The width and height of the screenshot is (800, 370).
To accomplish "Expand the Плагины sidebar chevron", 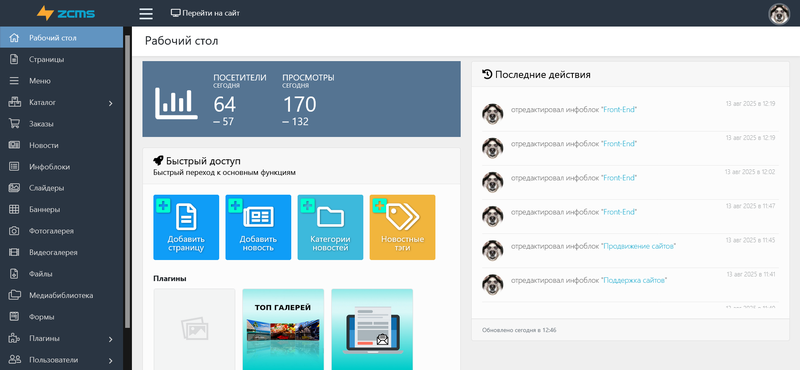I will point(111,339).
